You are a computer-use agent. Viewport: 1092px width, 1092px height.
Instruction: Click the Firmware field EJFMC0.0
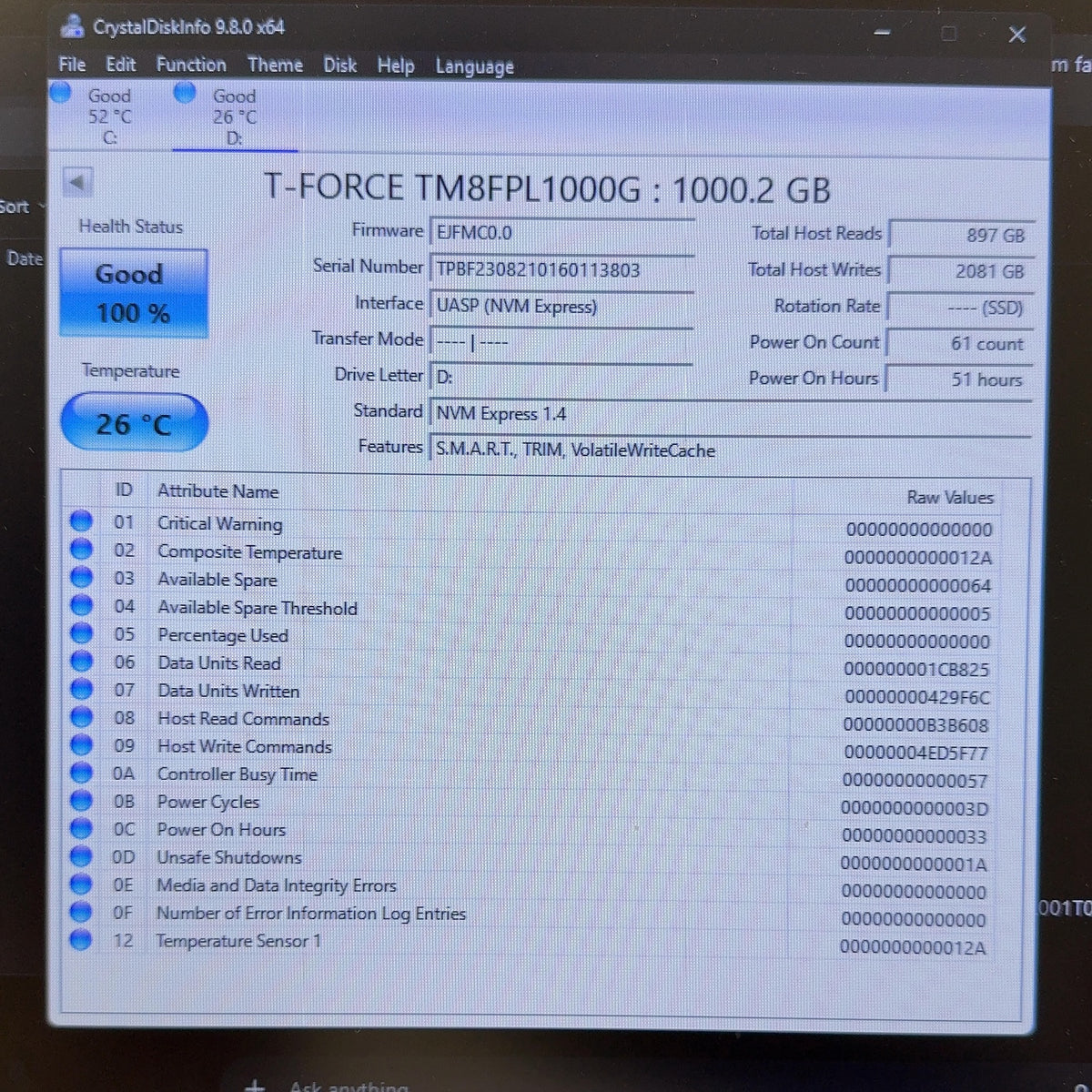[561, 232]
